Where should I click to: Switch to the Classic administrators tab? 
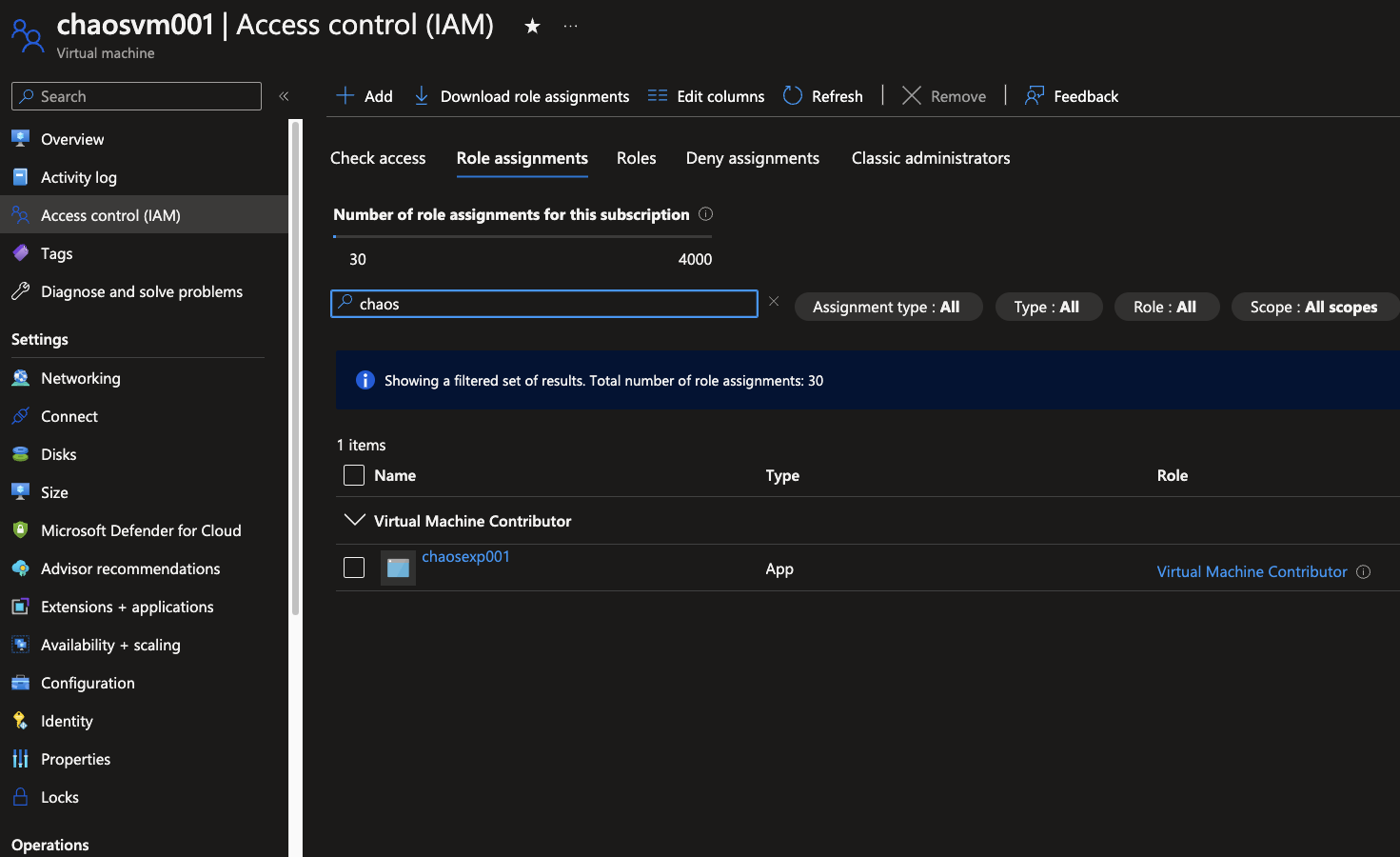pos(931,158)
